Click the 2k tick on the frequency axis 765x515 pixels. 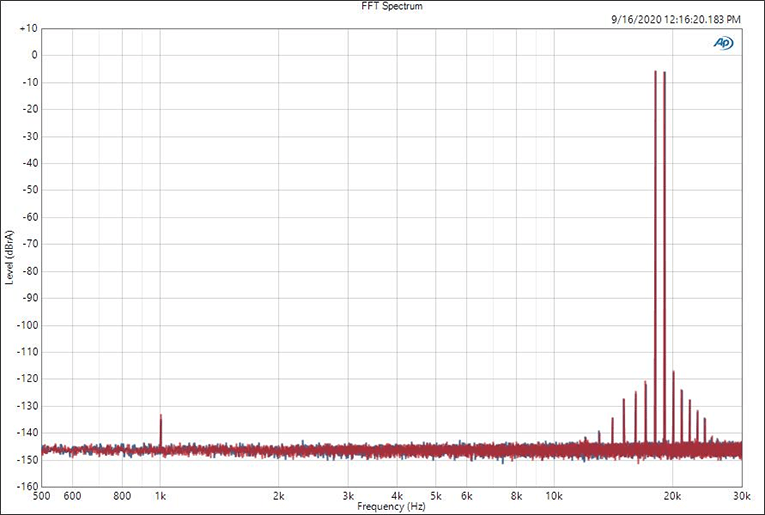279,496
